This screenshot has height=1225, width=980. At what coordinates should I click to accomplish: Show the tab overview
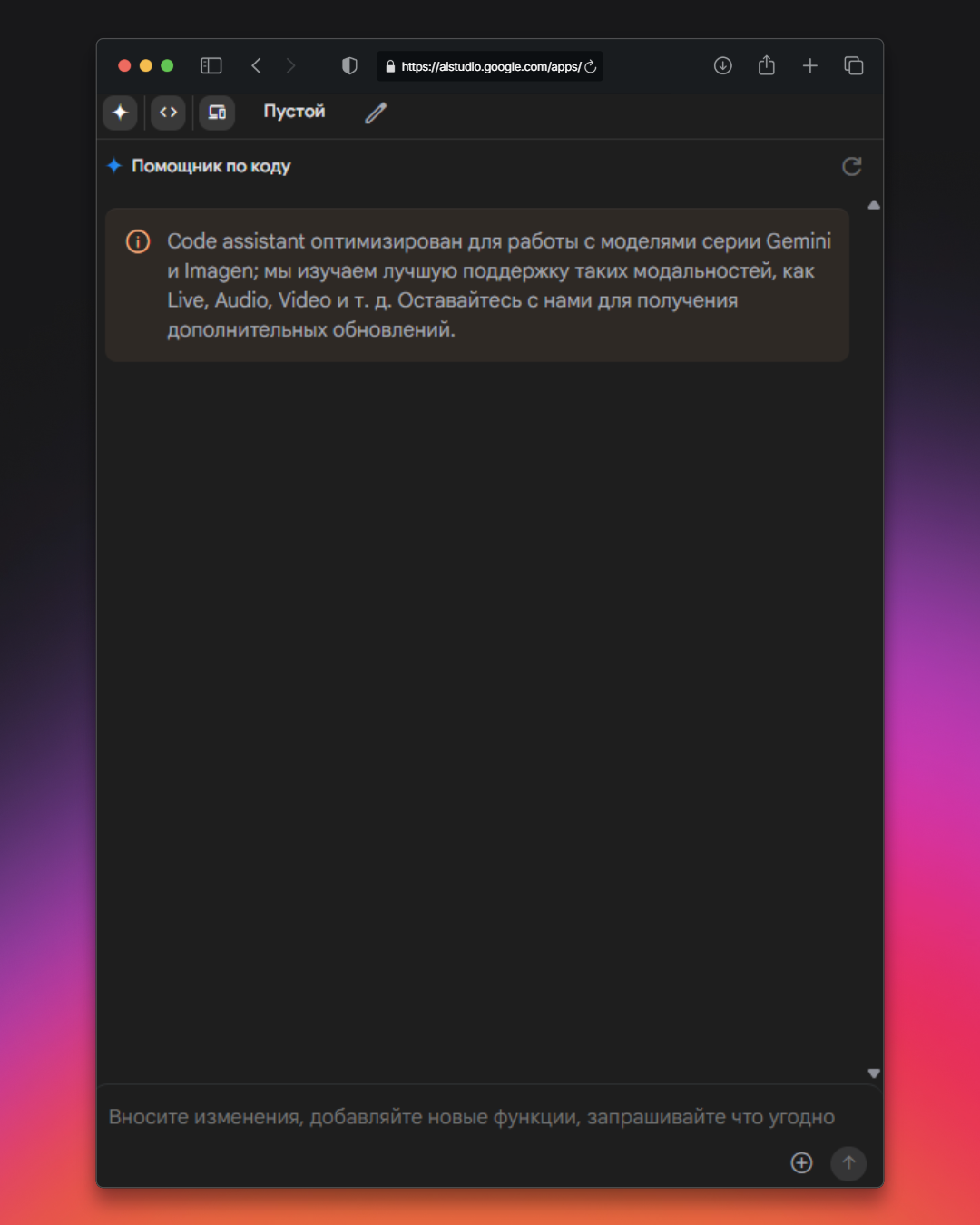[854, 65]
